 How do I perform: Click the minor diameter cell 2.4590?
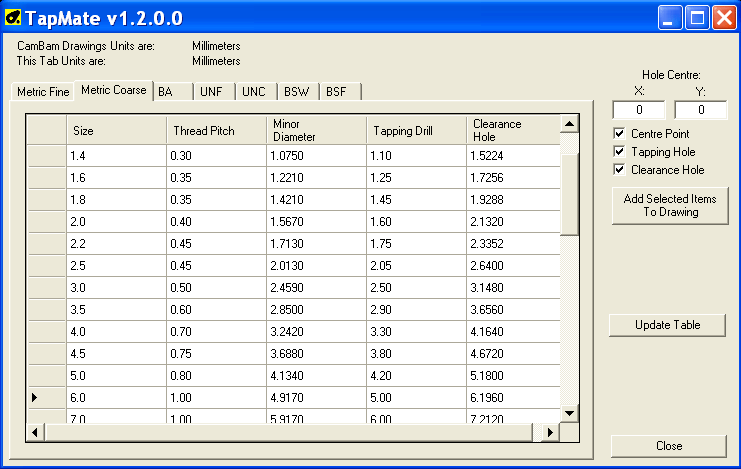pos(317,287)
